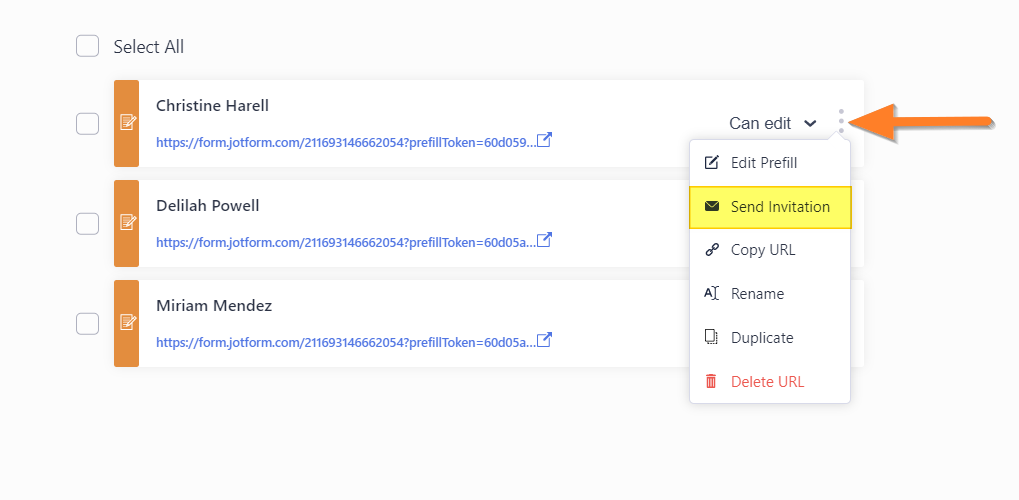Click orange prefill icon for Miriam Mendez
Viewport: 1019px width, 500px height.
click(127, 323)
